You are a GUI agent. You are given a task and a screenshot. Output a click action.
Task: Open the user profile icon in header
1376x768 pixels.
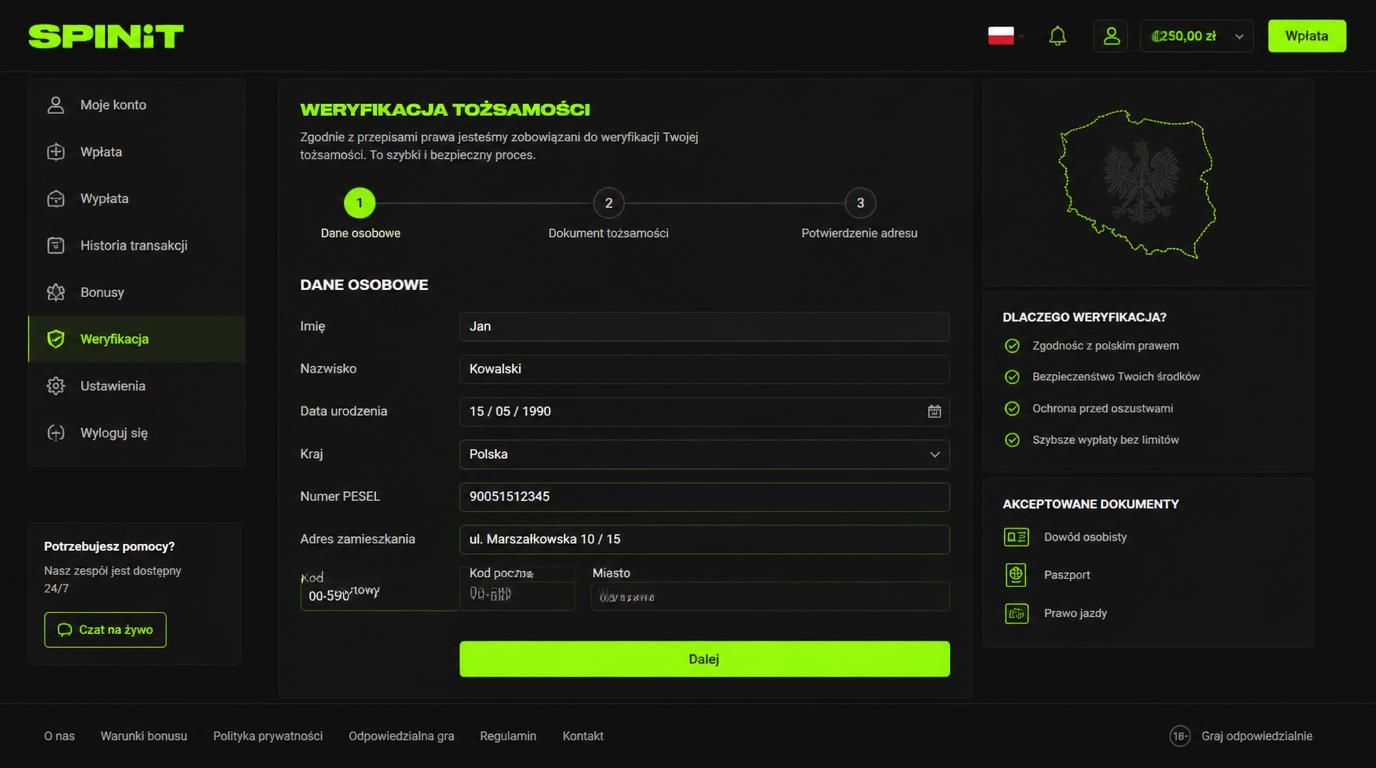coord(1111,36)
